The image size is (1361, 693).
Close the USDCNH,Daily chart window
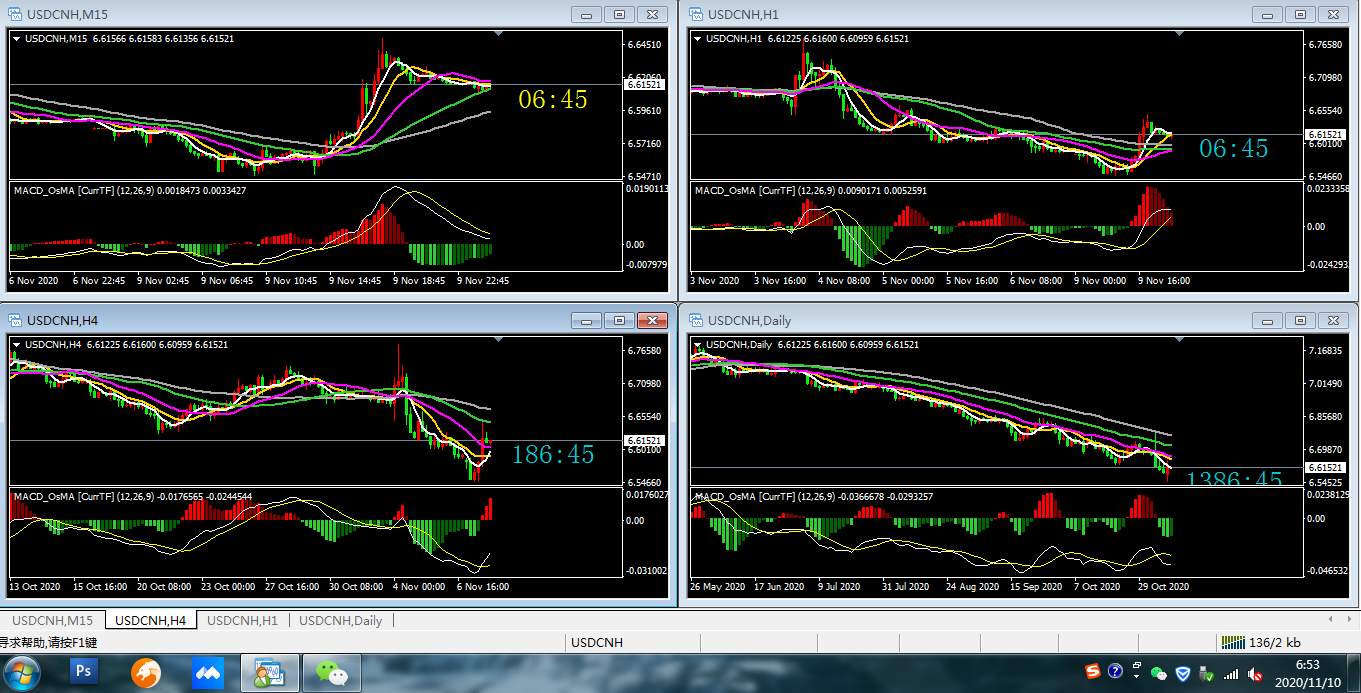click(x=1333, y=320)
